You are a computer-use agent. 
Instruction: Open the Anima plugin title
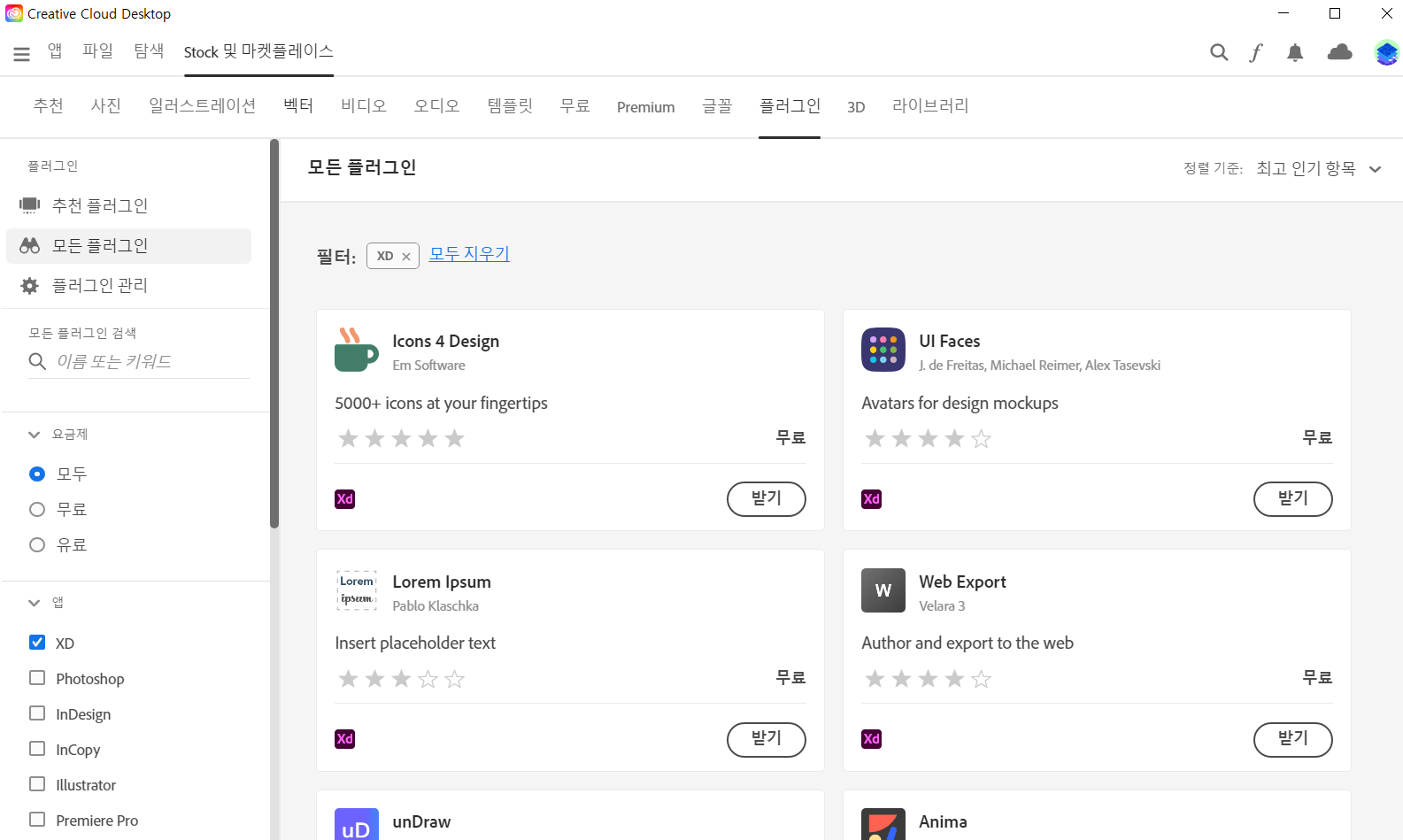coord(943,822)
